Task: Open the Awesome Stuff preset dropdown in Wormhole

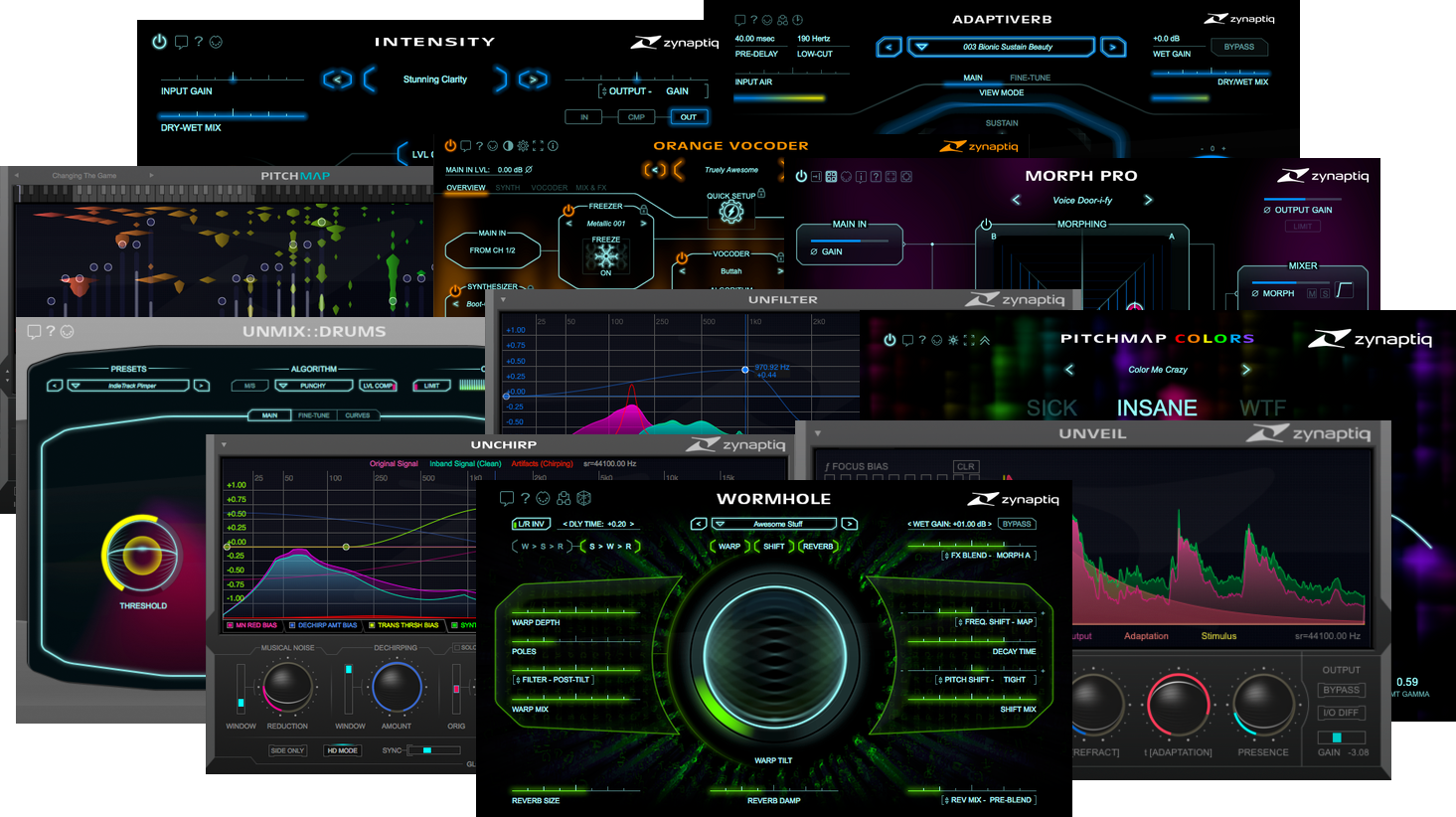Action: coord(774,524)
